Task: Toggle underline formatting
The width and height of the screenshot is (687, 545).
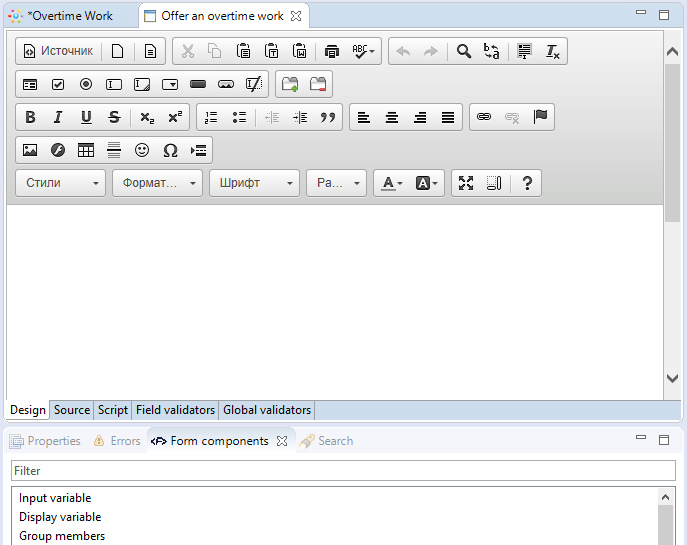Action: click(86, 117)
